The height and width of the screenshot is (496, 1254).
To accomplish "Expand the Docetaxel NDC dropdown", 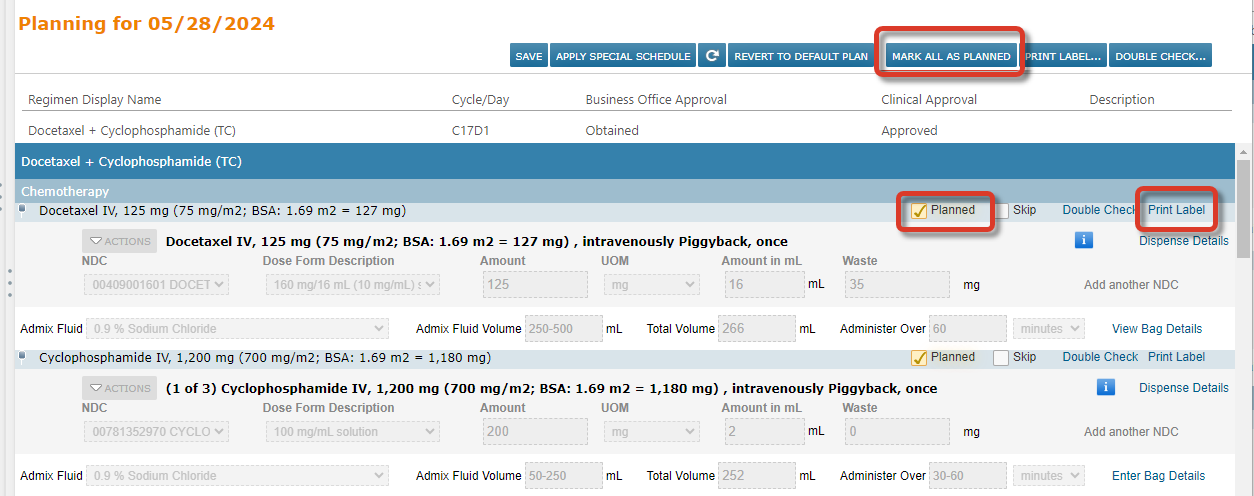I will click(156, 285).
